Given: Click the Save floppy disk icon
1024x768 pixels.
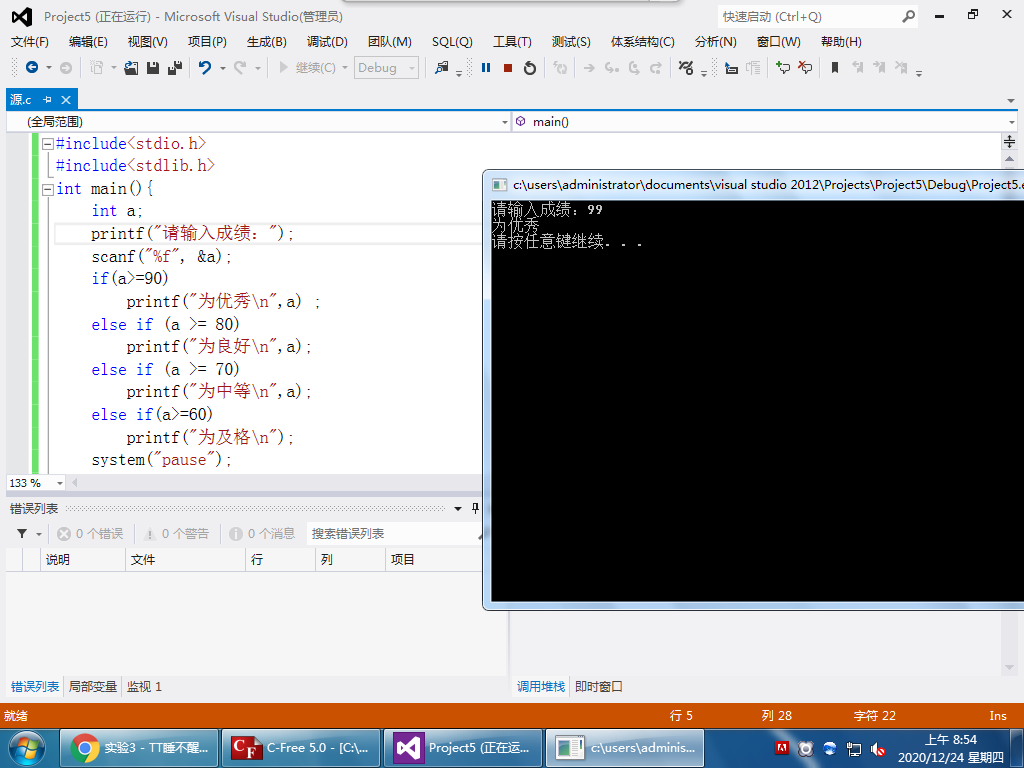Looking at the screenshot, I should coord(153,67).
